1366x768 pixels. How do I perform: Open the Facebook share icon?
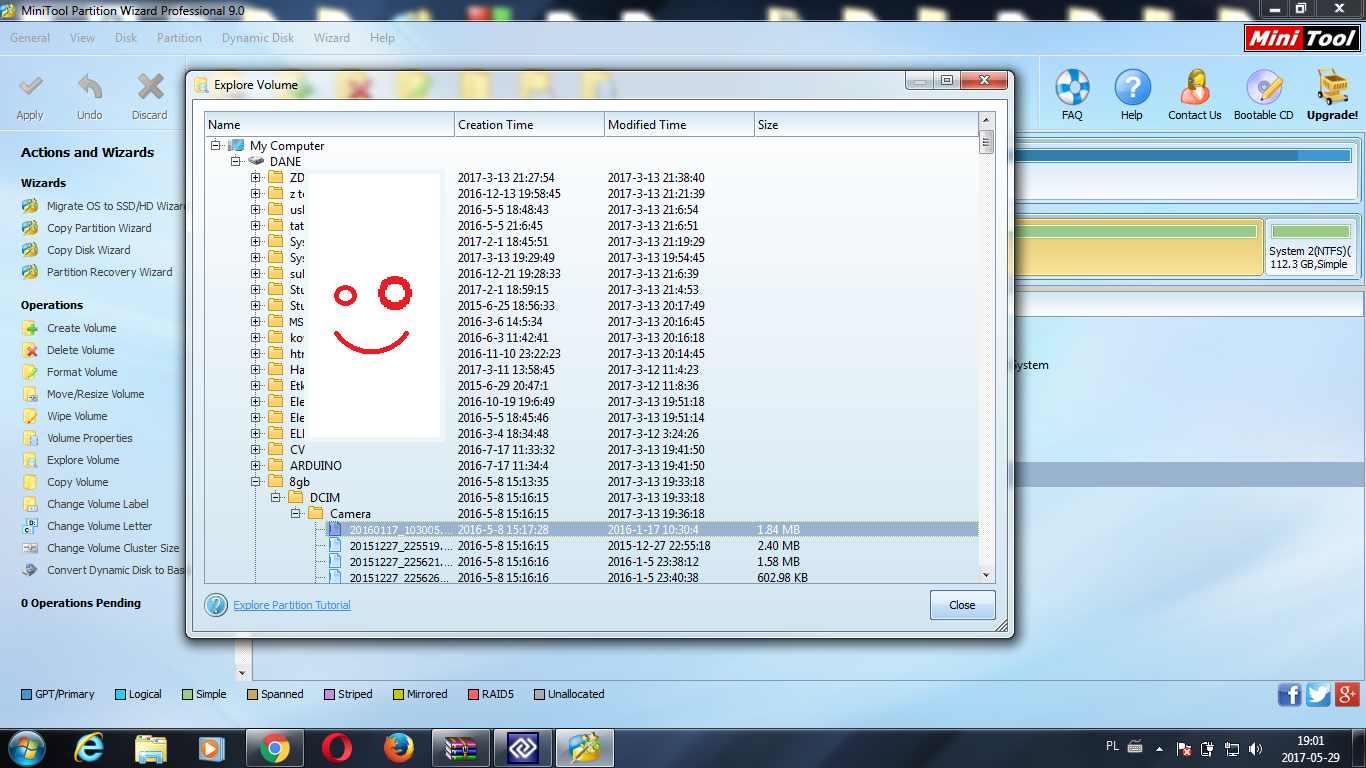point(1290,694)
